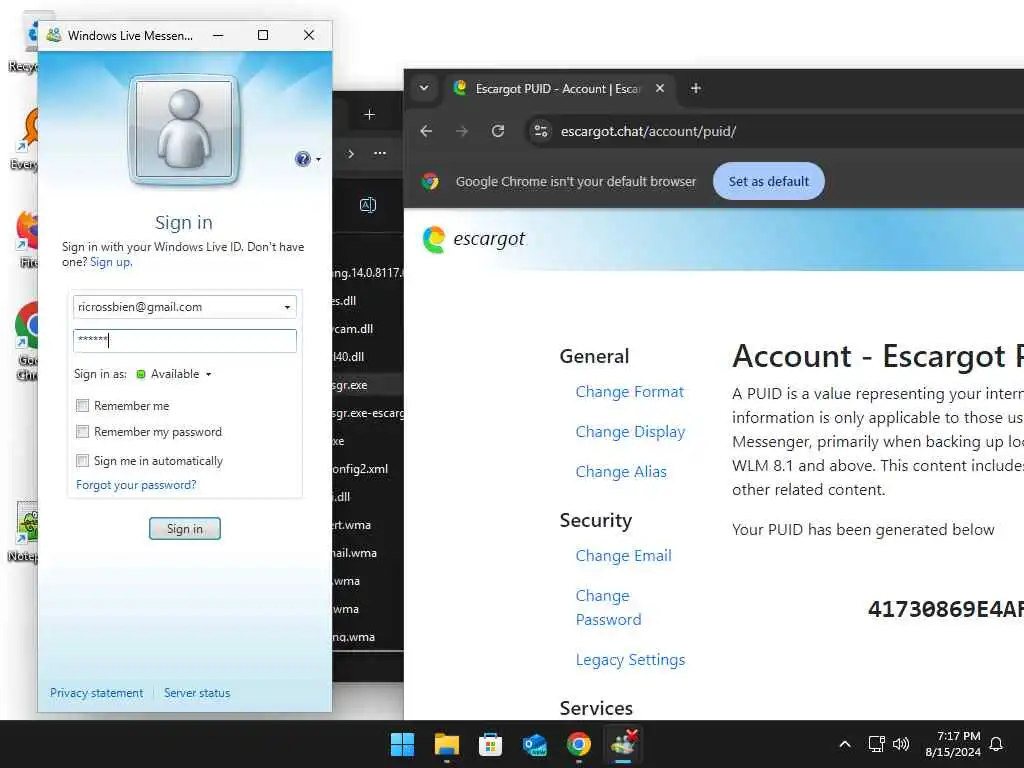This screenshot has width=1024, height=768.
Task: Open the three-dots menu in background window
Action: [x=379, y=153]
